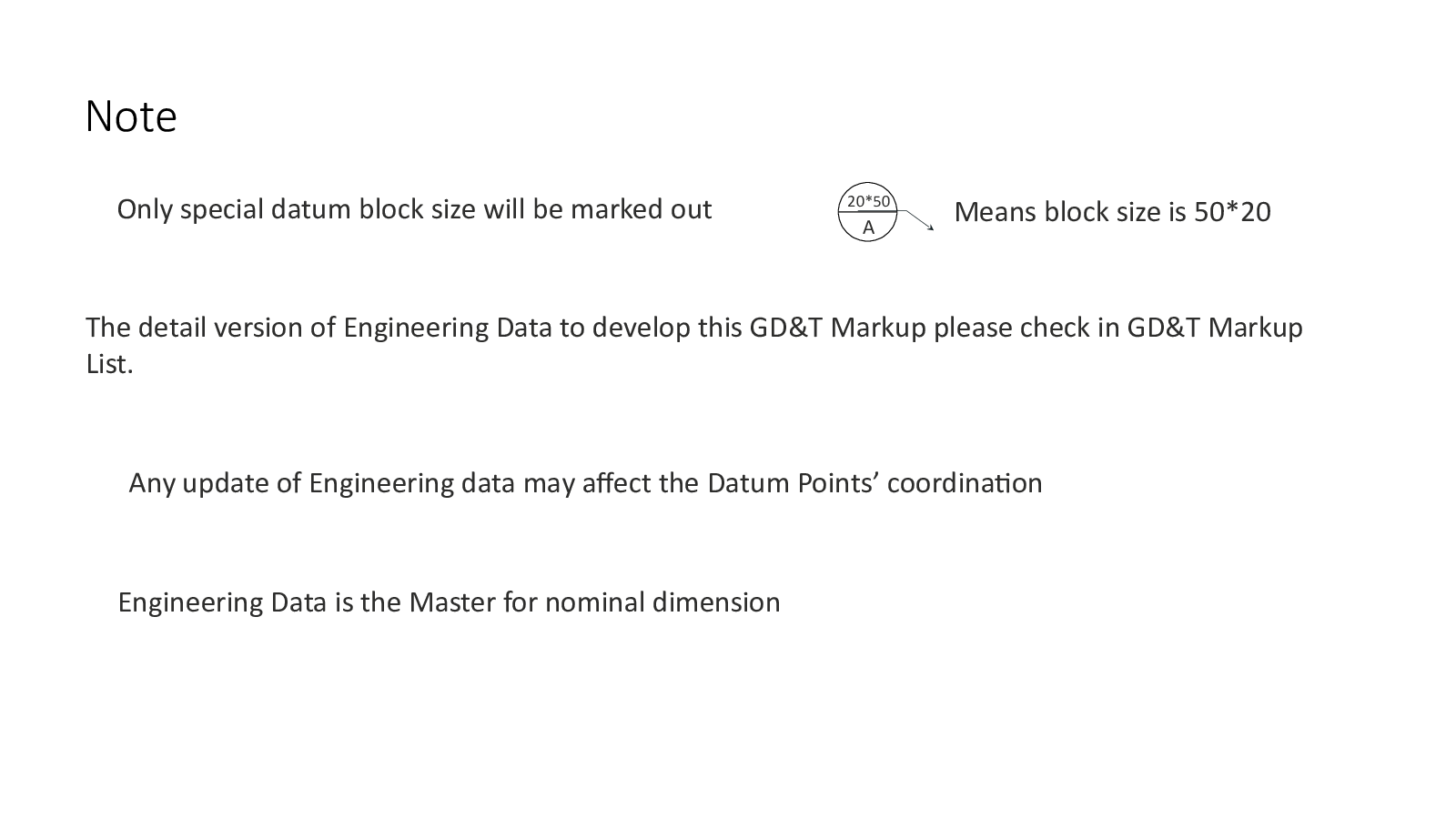The width and height of the screenshot is (1456, 819).
Task: Select the 'Means block size is 50*20' text
Action: [1112, 212]
